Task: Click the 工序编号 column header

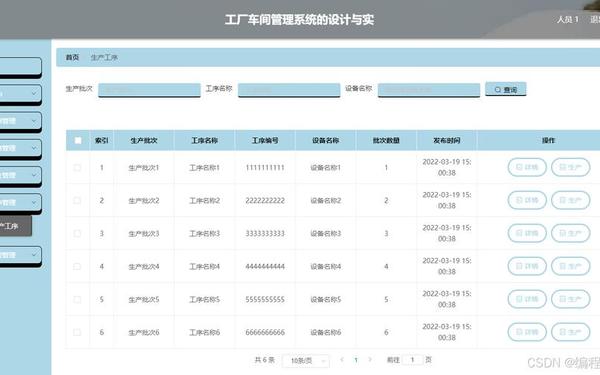Action: coord(265,140)
